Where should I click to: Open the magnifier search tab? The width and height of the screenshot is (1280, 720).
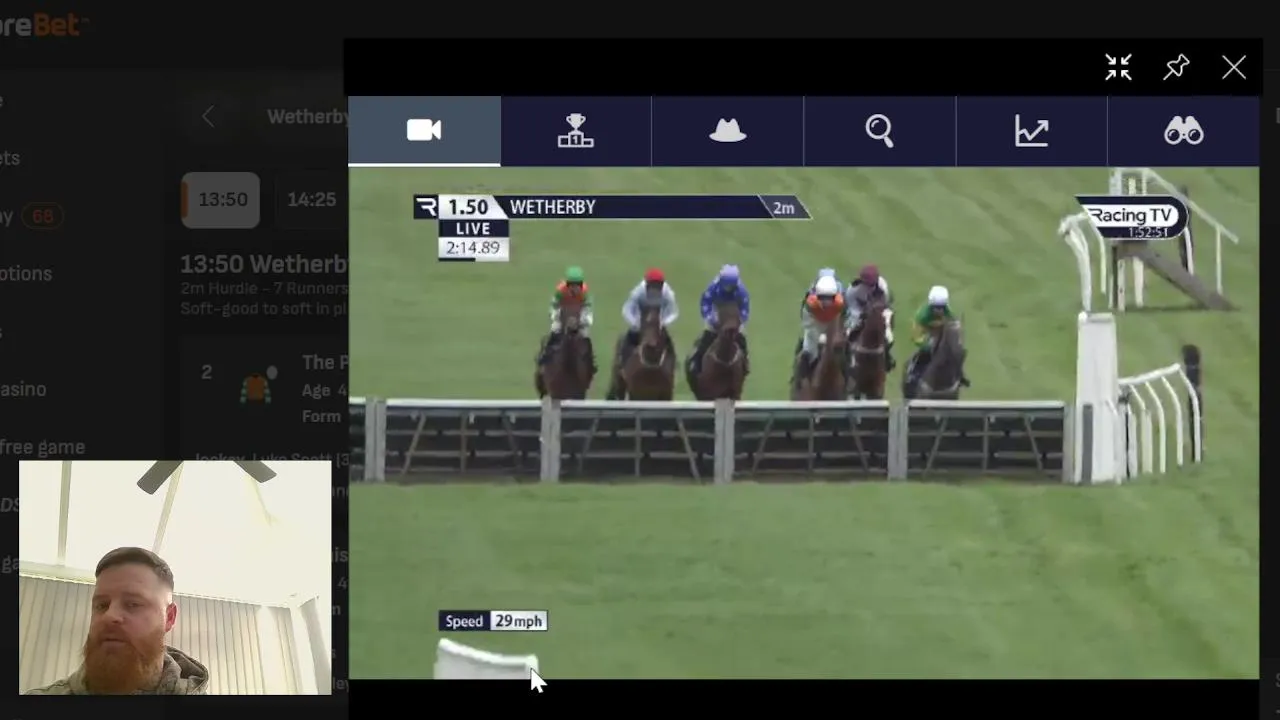879,130
